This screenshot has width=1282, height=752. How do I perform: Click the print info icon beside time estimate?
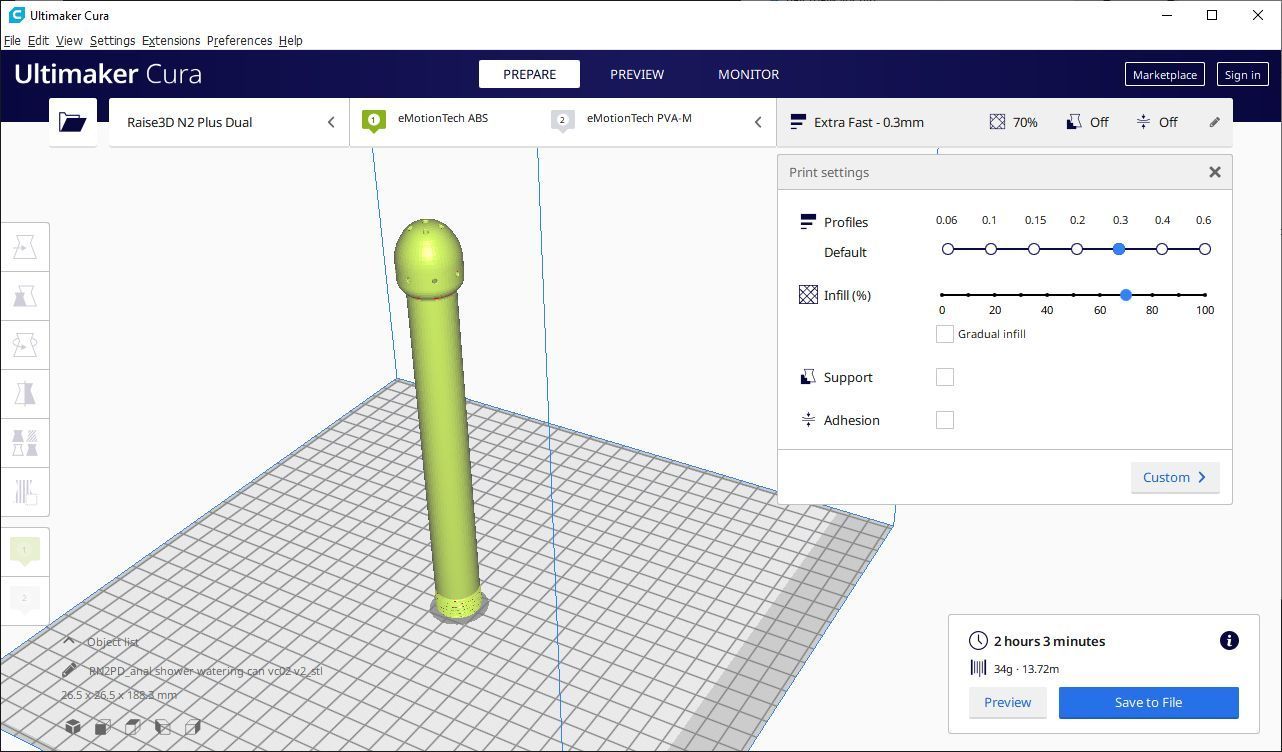[1229, 641]
